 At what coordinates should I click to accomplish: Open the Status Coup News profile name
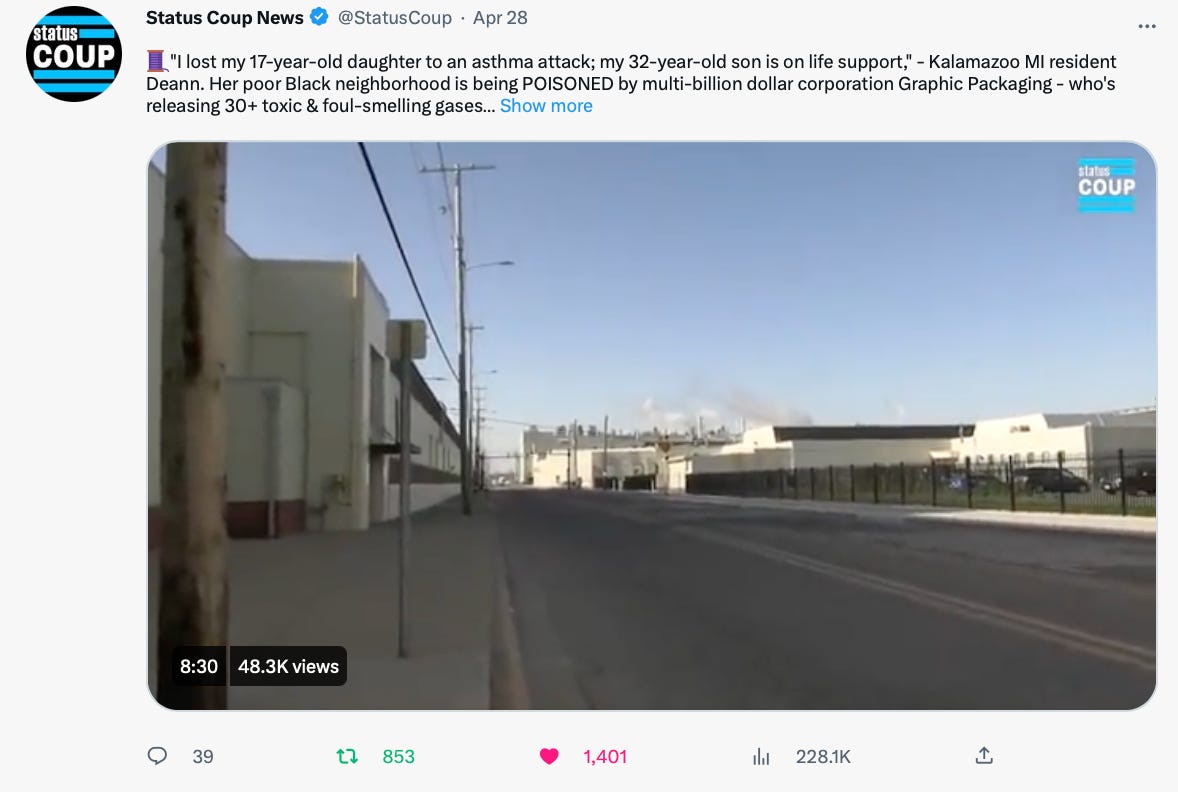pos(225,17)
